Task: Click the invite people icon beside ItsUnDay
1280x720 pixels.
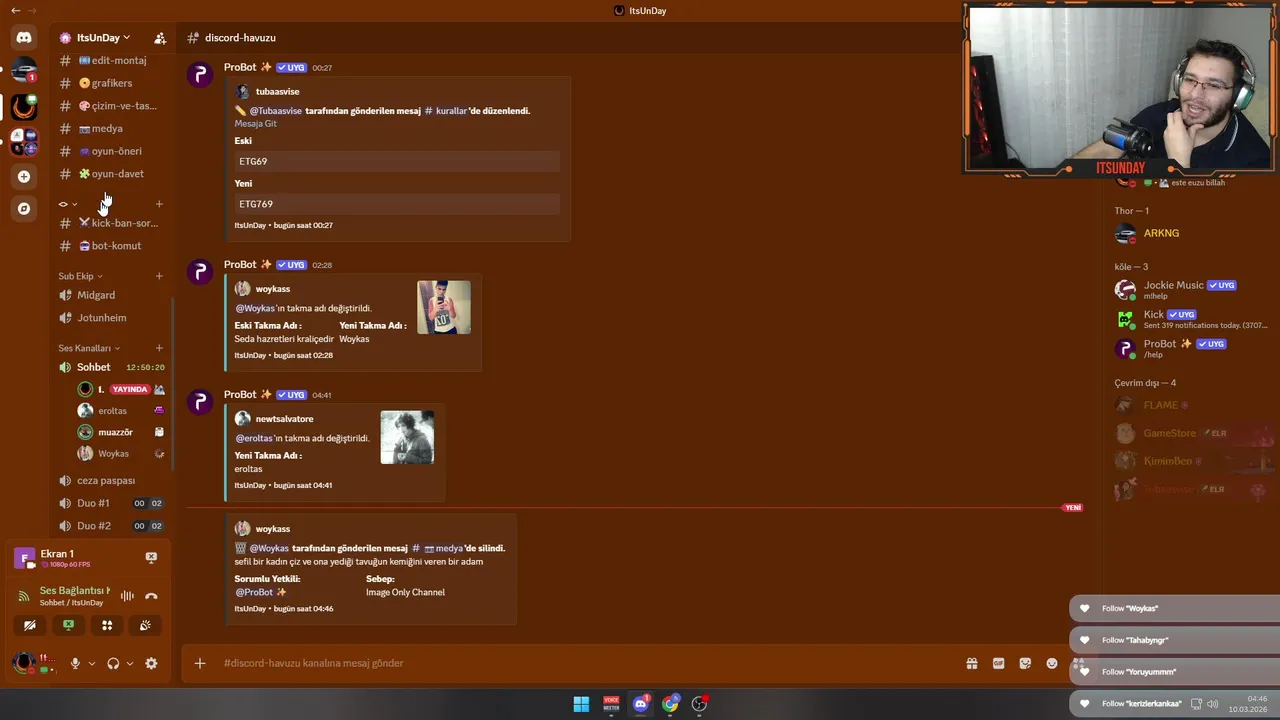Action: tap(160, 38)
